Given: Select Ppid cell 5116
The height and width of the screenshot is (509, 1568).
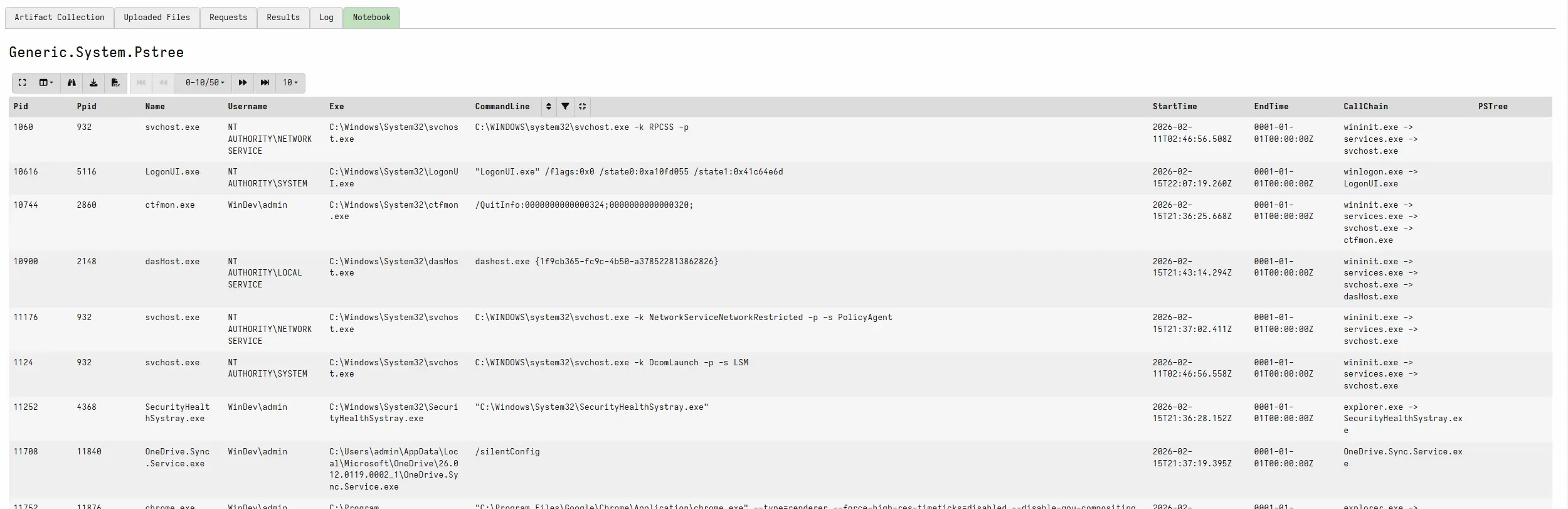Looking at the screenshot, I should [87, 172].
